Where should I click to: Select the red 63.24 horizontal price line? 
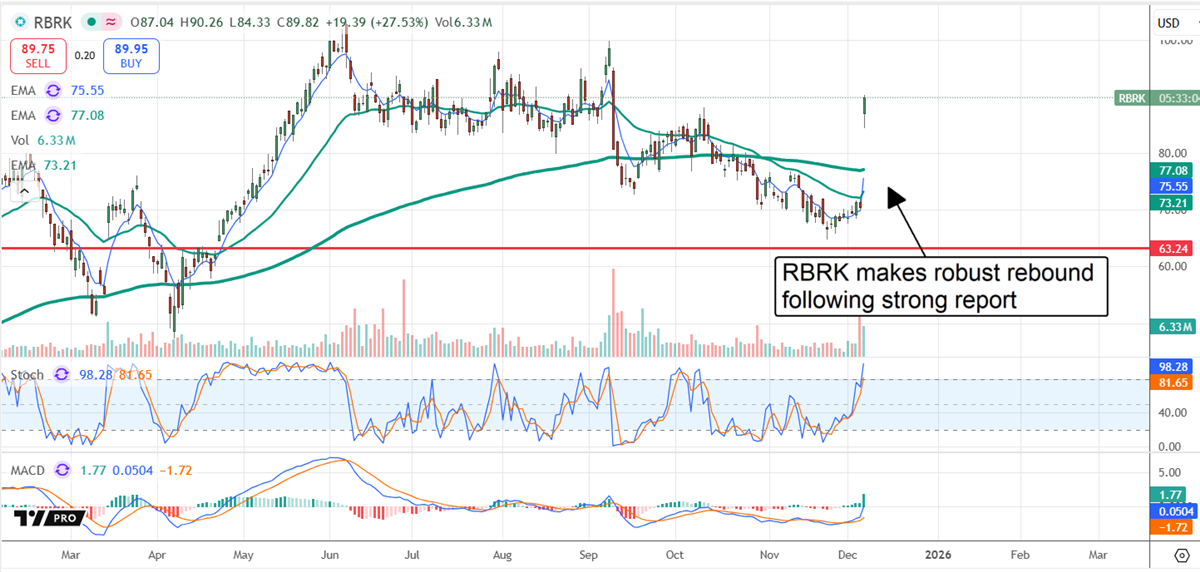[500, 247]
